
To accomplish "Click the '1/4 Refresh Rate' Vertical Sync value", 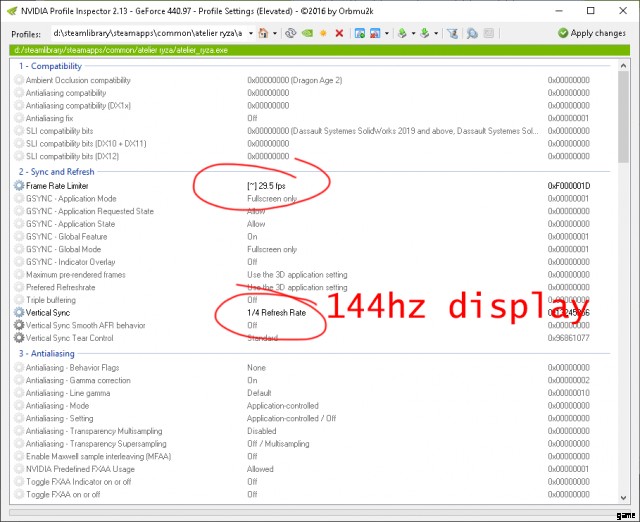I will tap(276, 312).
